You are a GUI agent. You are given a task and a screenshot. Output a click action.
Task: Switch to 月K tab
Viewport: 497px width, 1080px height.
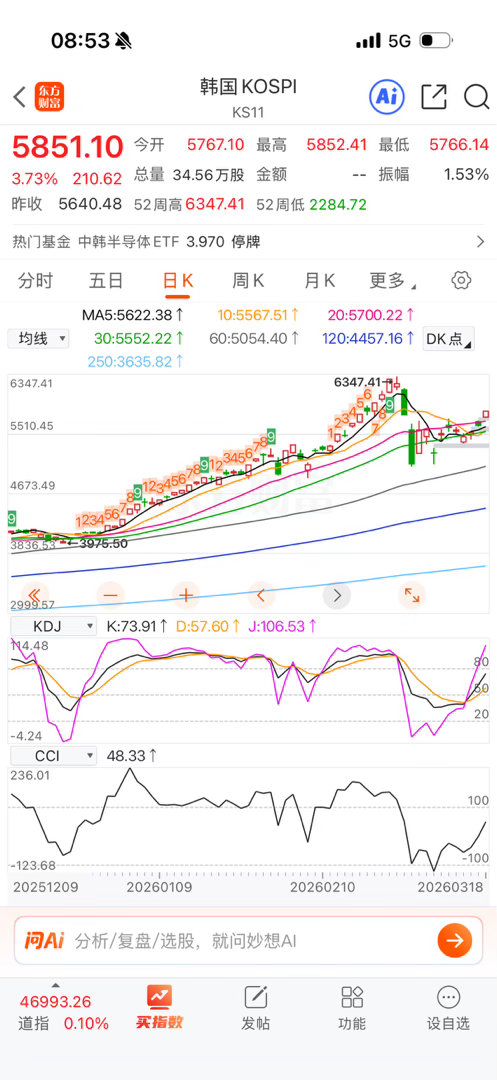(319, 280)
